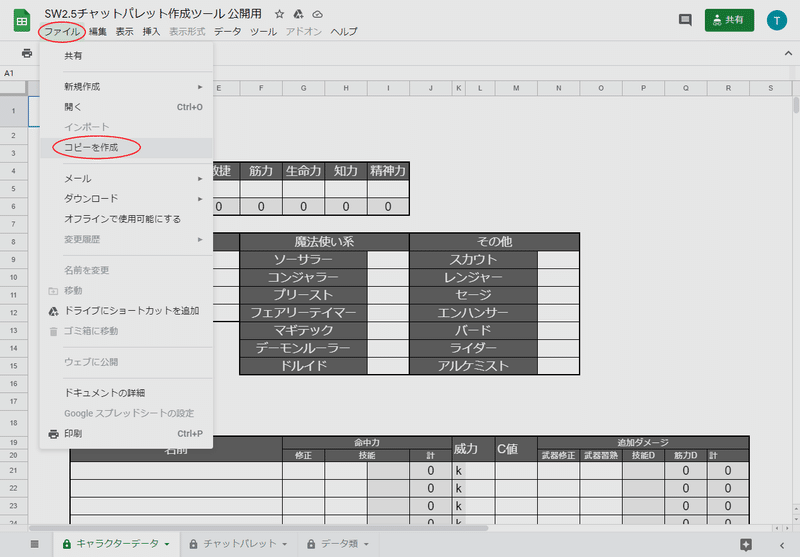Click the アルケミスト cell
This screenshot has width=800, height=557.
pos(473,366)
